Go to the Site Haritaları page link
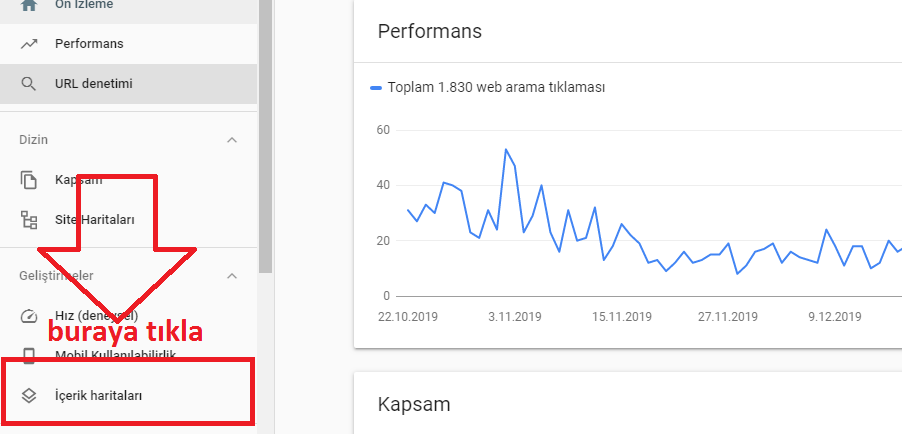This screenshot has height=434, width=902. (94, 219)
